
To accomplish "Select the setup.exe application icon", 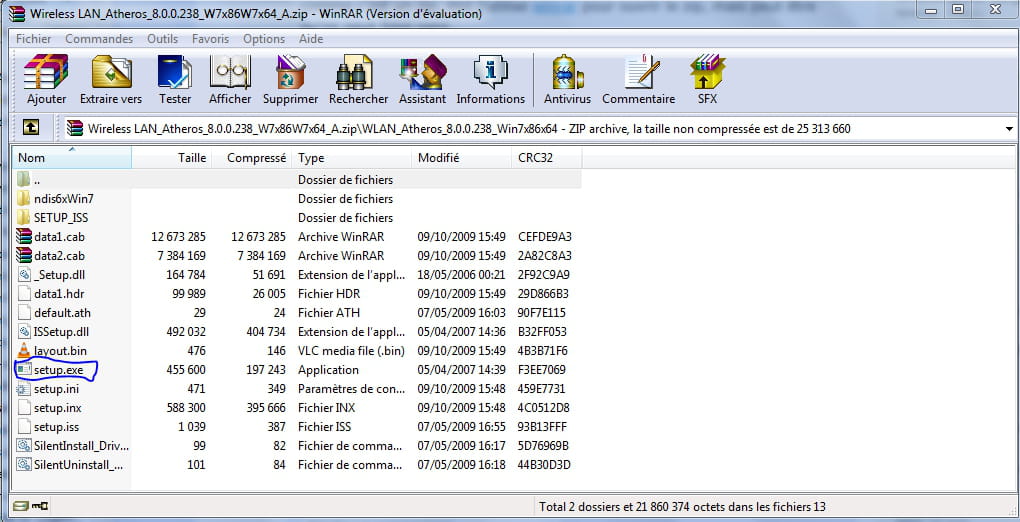I will (x=24, y=370).
